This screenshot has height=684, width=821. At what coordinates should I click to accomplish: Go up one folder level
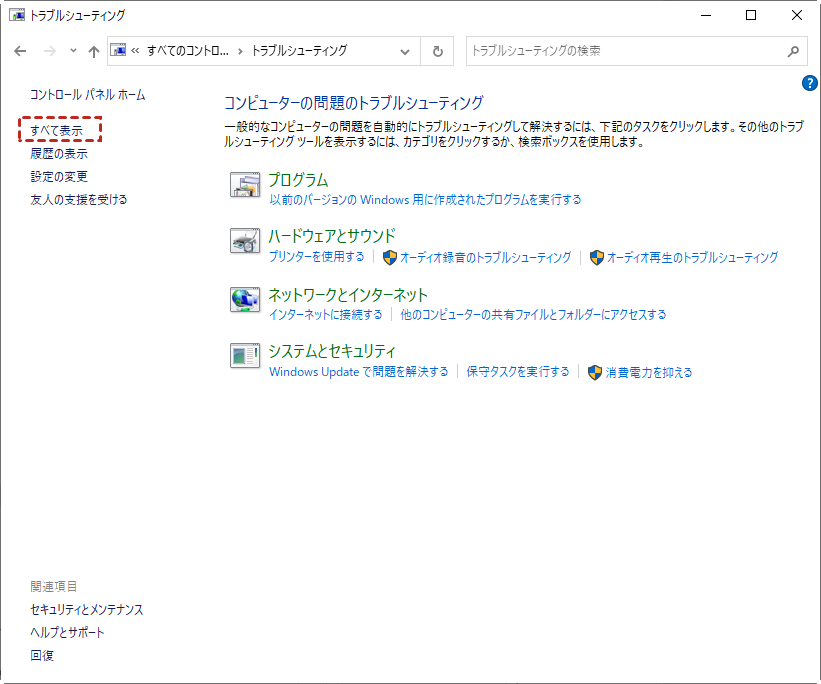94,51
